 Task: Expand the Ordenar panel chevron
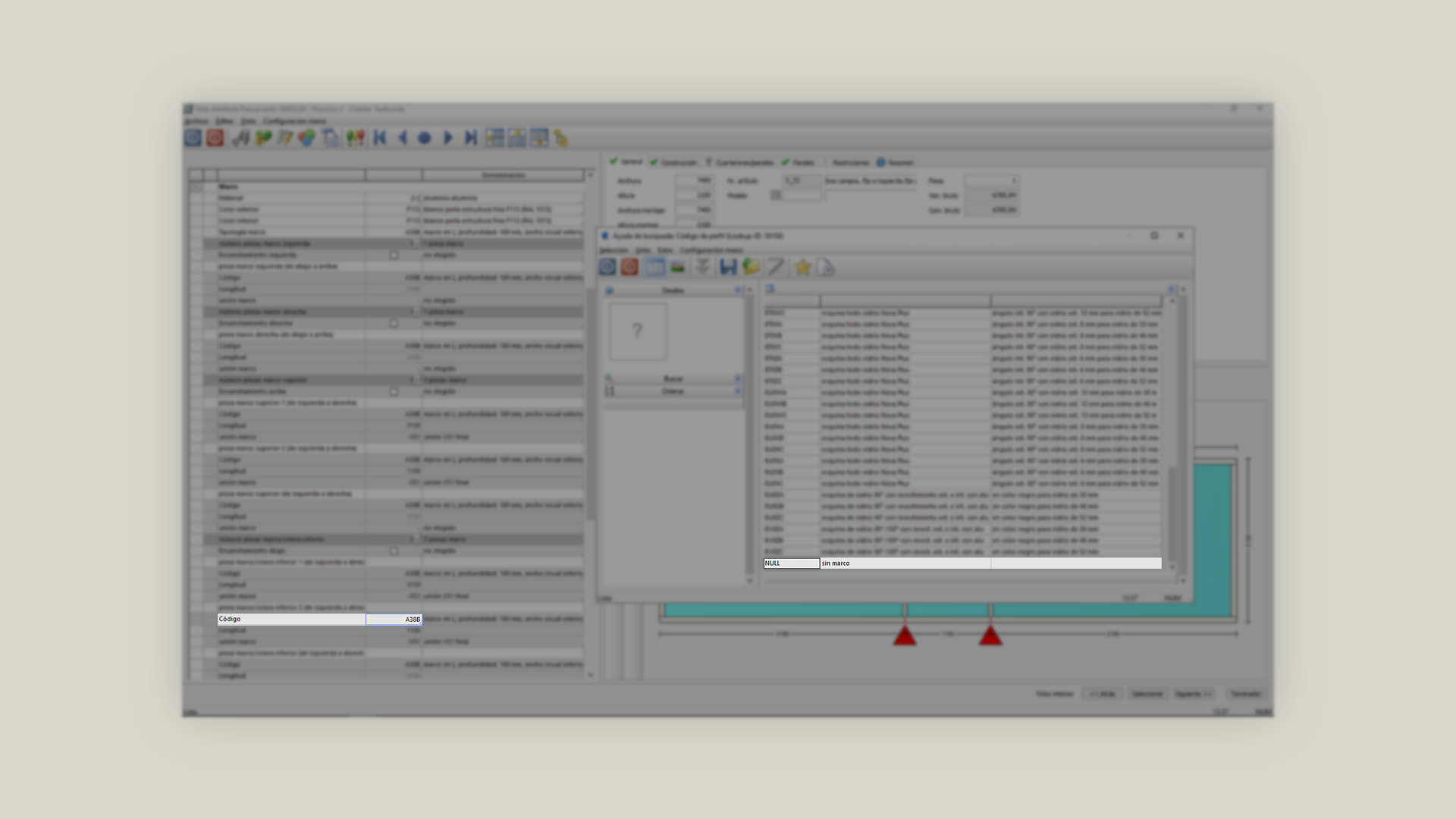pyautogui.click(x=737, y=391)
